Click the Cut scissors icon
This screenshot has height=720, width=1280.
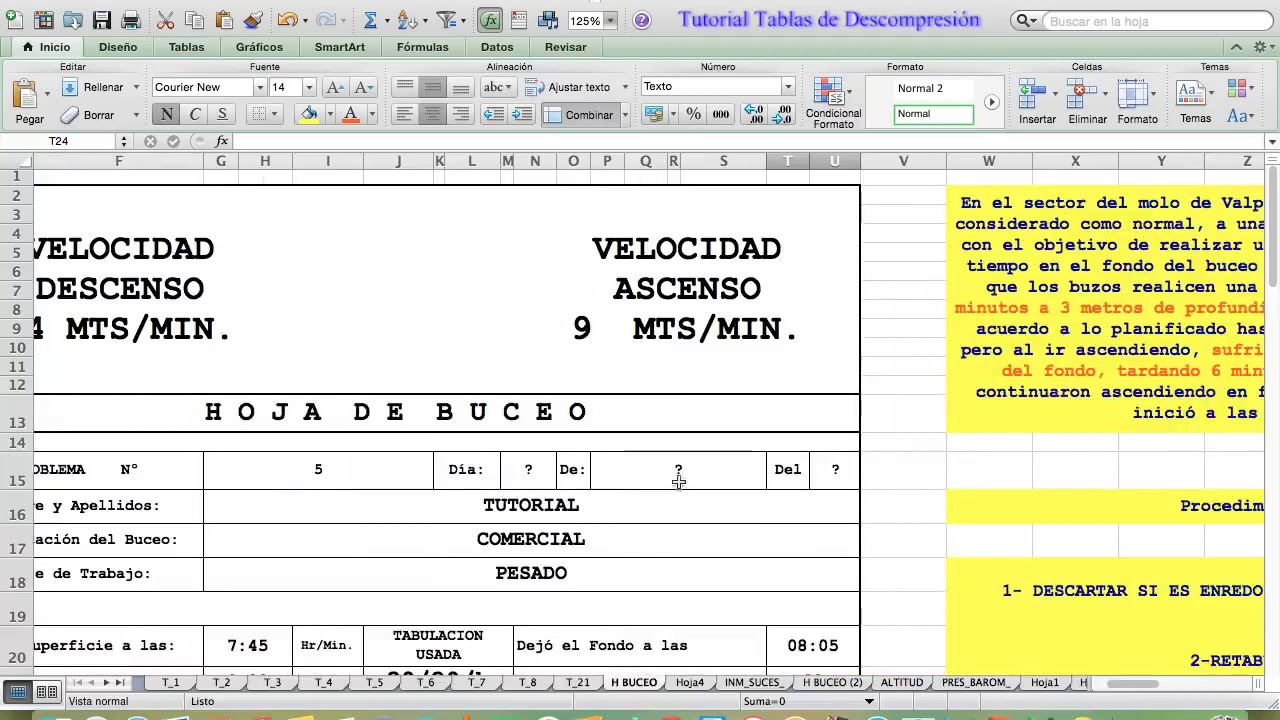166,20
